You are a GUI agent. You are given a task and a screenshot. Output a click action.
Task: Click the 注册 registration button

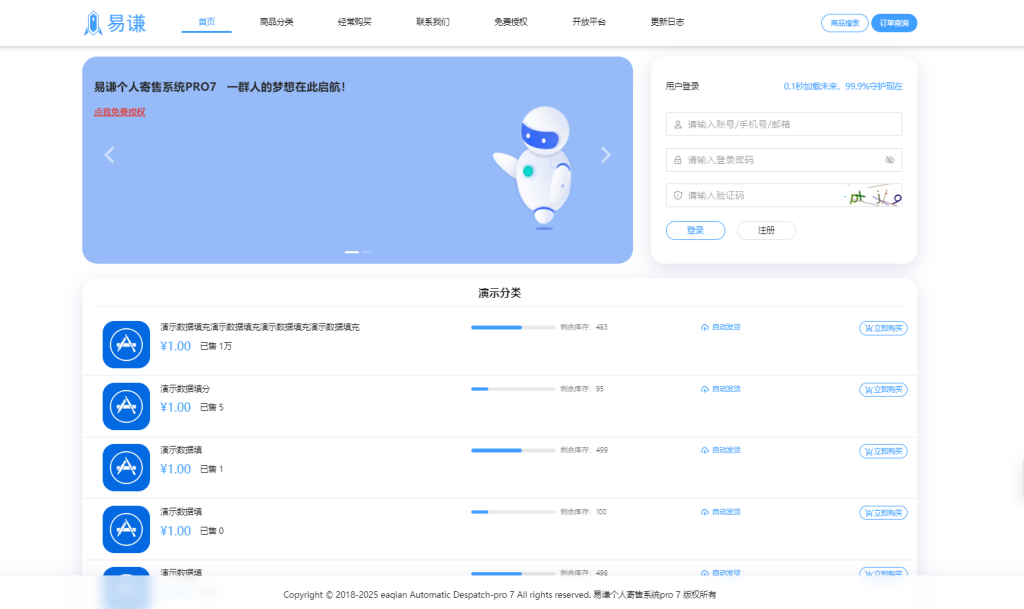[x=766, y=230]
